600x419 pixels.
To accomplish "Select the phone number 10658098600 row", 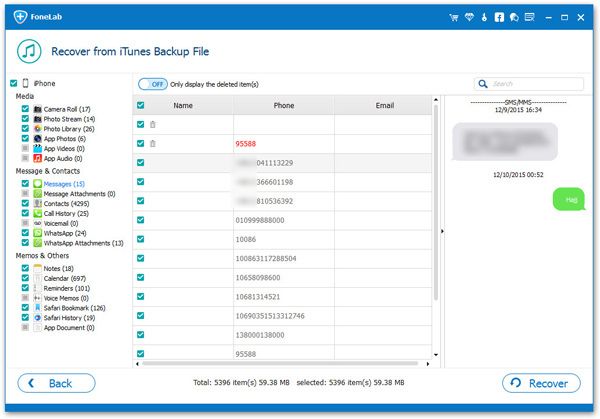I will 282,277.
